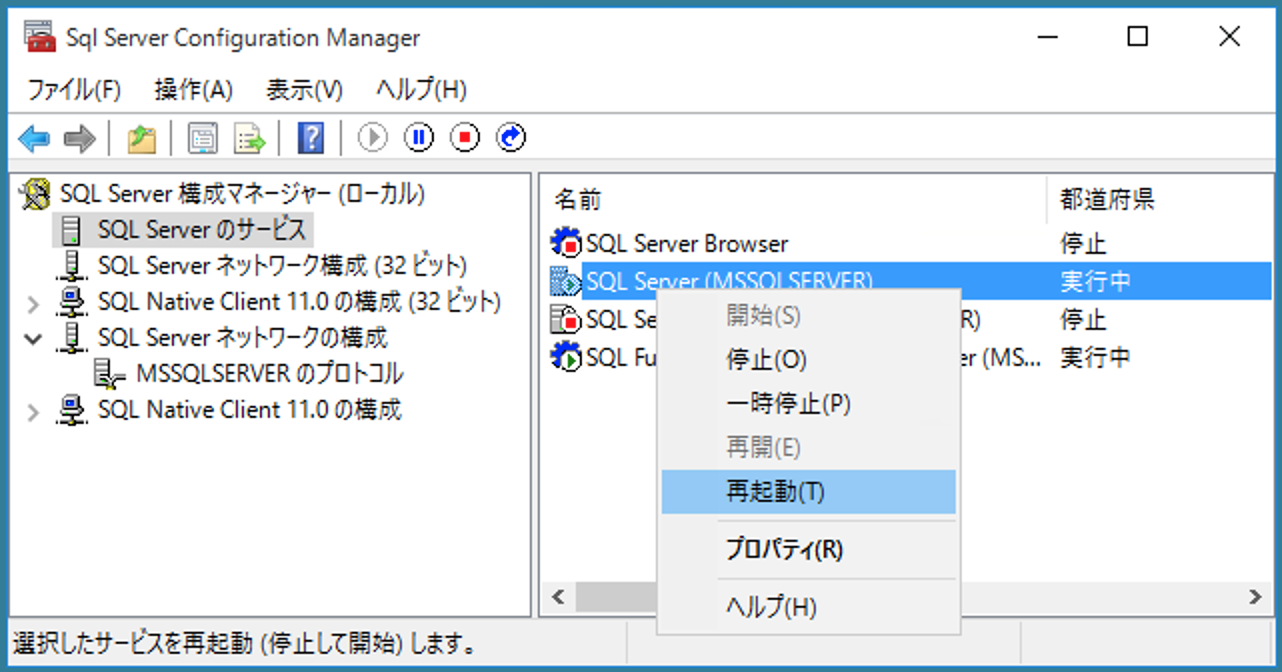Click the SQL Server 構成マネージャー root icon
This screenshot has width=1282, height=672.
35,193
